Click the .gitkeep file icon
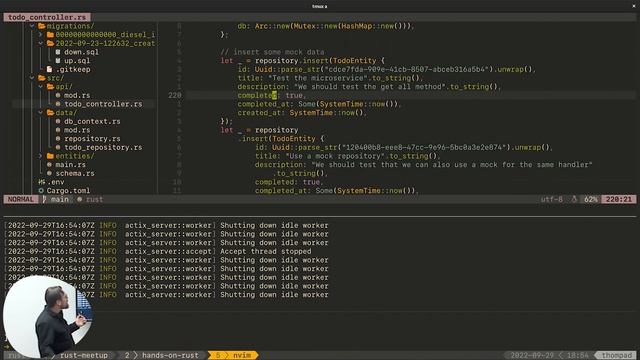Image resolution: width=640 pixels, height=360 pixels. [49, 69]
